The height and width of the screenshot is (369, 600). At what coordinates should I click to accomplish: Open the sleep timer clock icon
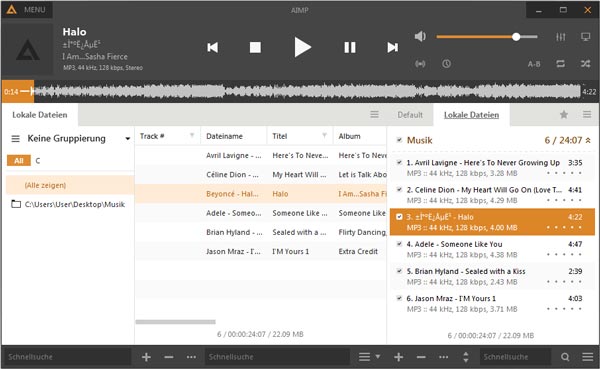446,64
